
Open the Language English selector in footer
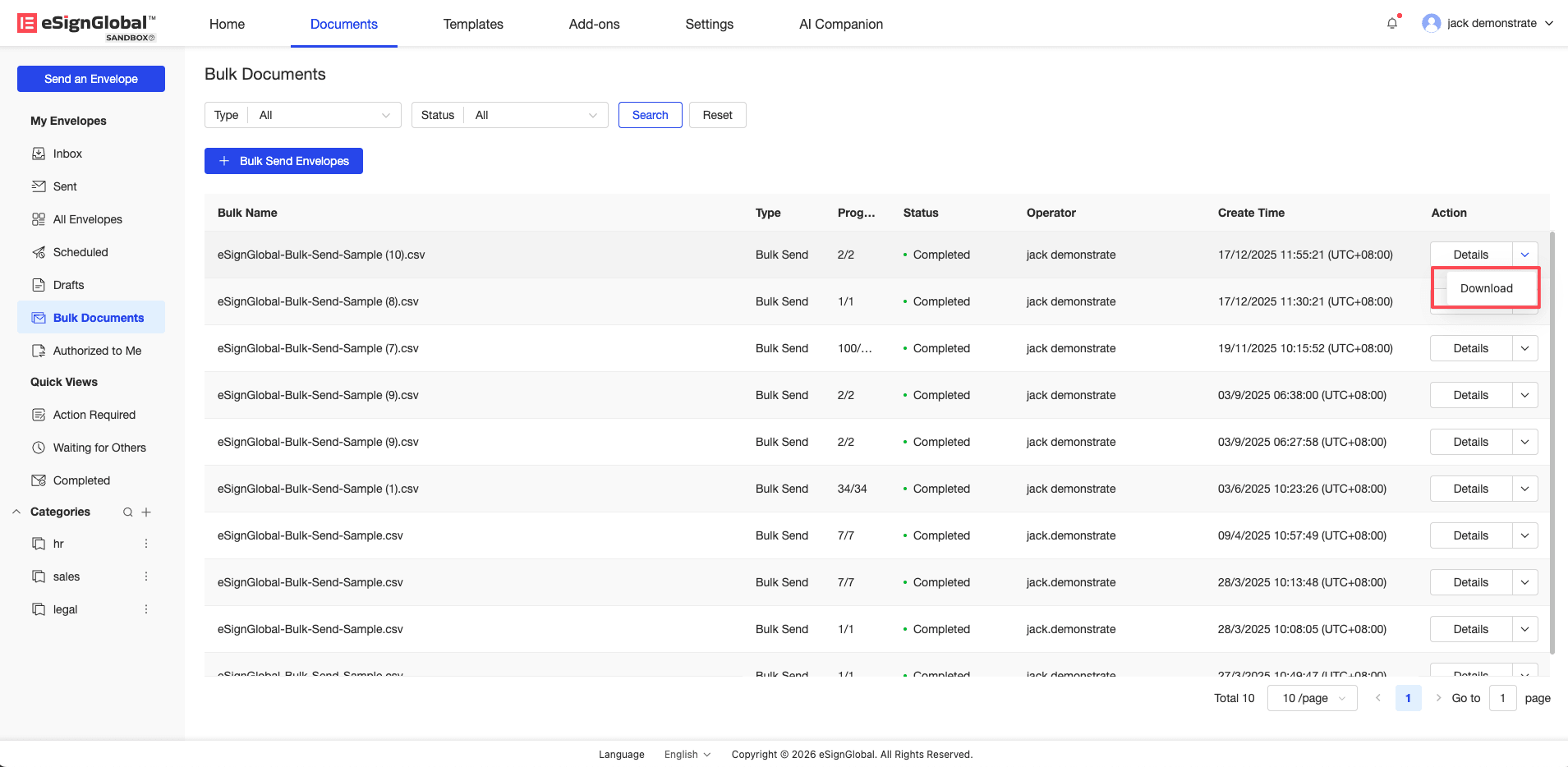coord(687,755)
